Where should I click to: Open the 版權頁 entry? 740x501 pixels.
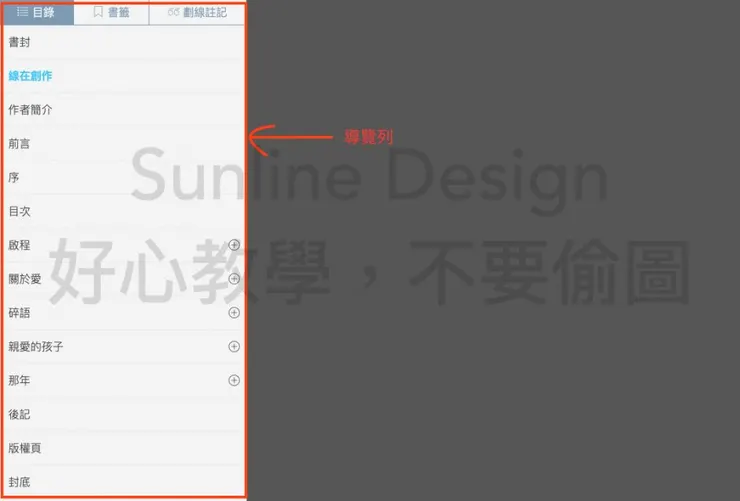(124, 448)
